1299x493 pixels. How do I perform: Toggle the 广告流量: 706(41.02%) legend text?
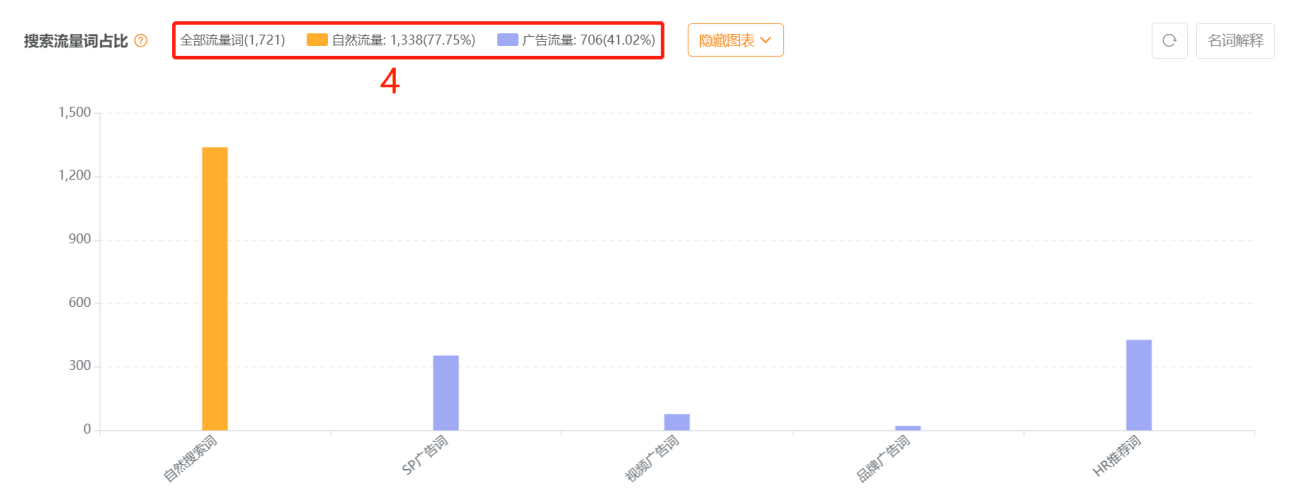point(589,40)
